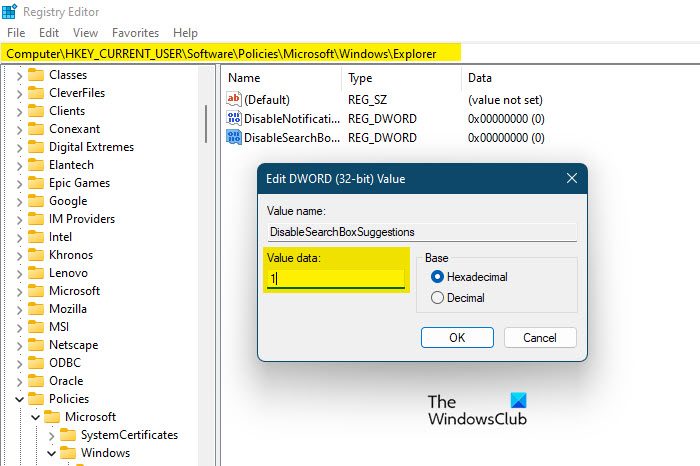
Task: Confirm the DWORD edit with OK
Action: [x=457, y=337]
